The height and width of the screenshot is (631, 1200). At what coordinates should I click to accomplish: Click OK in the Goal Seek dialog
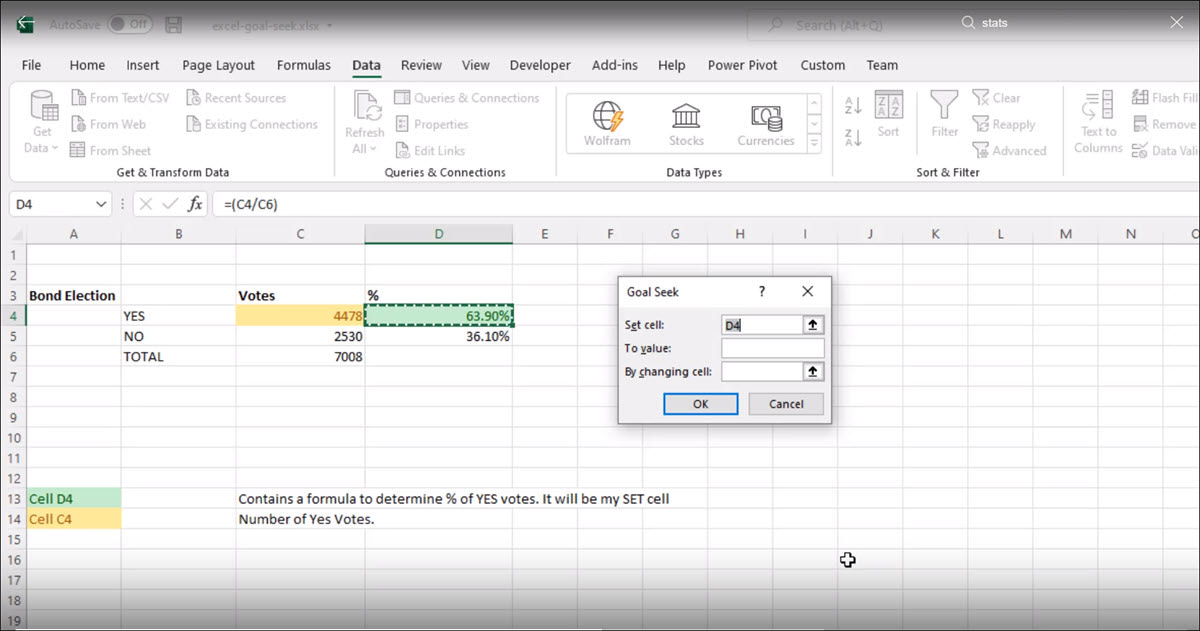tap(700, 404)
